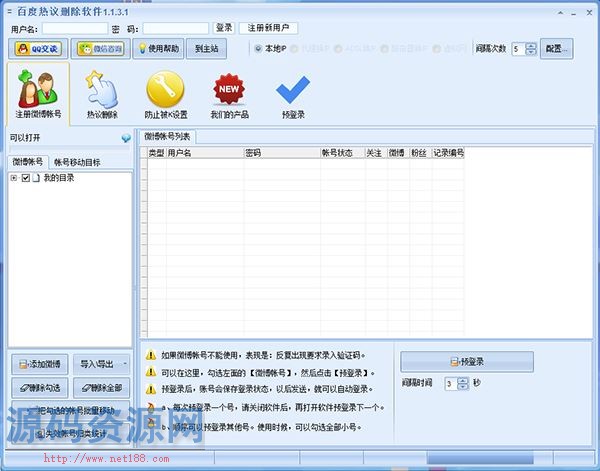Image resolution: width=600 pixels, height=471 pixels.
Task: Click the 微信咨询 button
Action: [101, 49]
